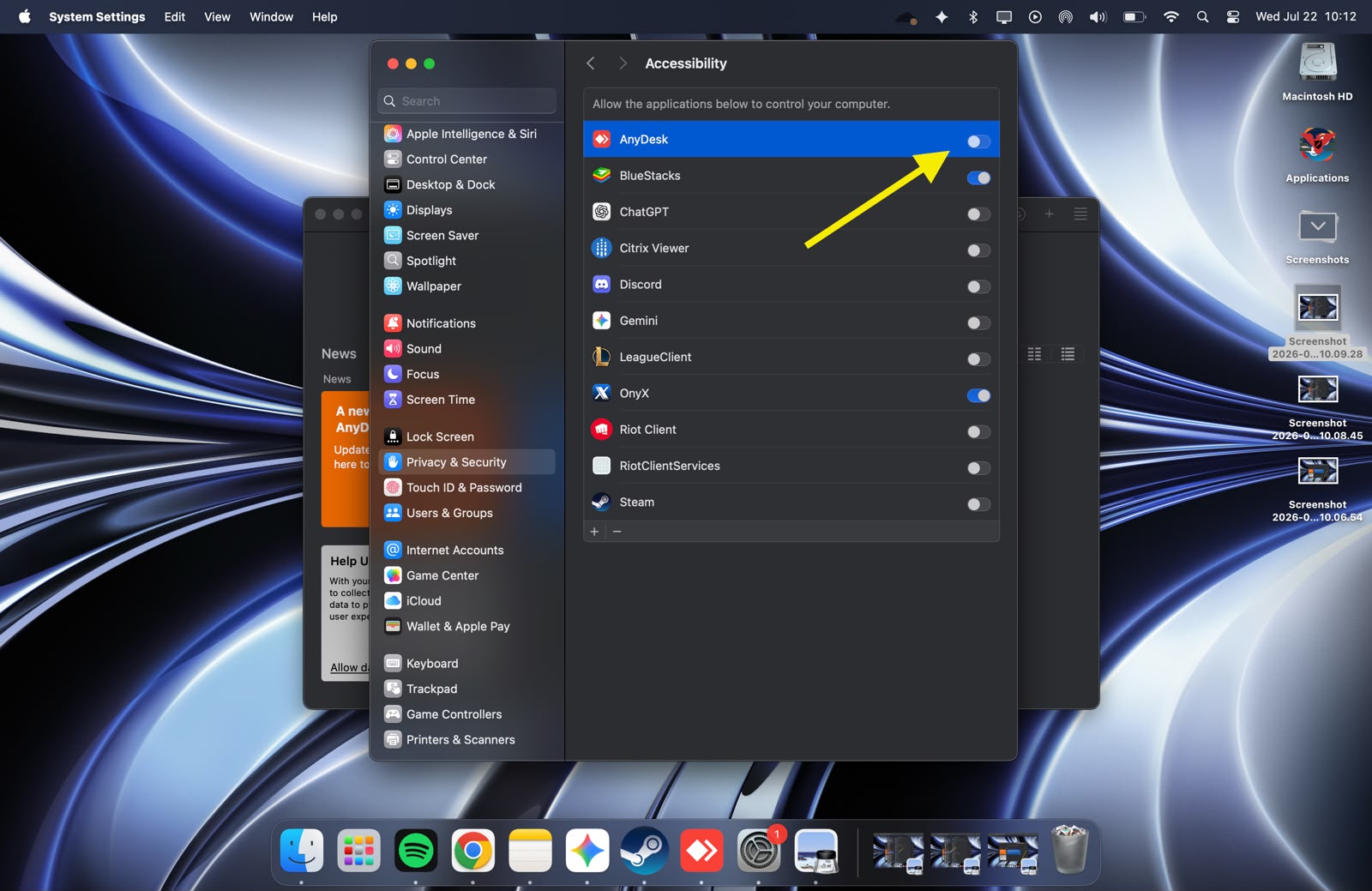The width and height of the screenshot is (1372, 891).
Task: Select the Citrix Viewer icon
Action: 602,248
